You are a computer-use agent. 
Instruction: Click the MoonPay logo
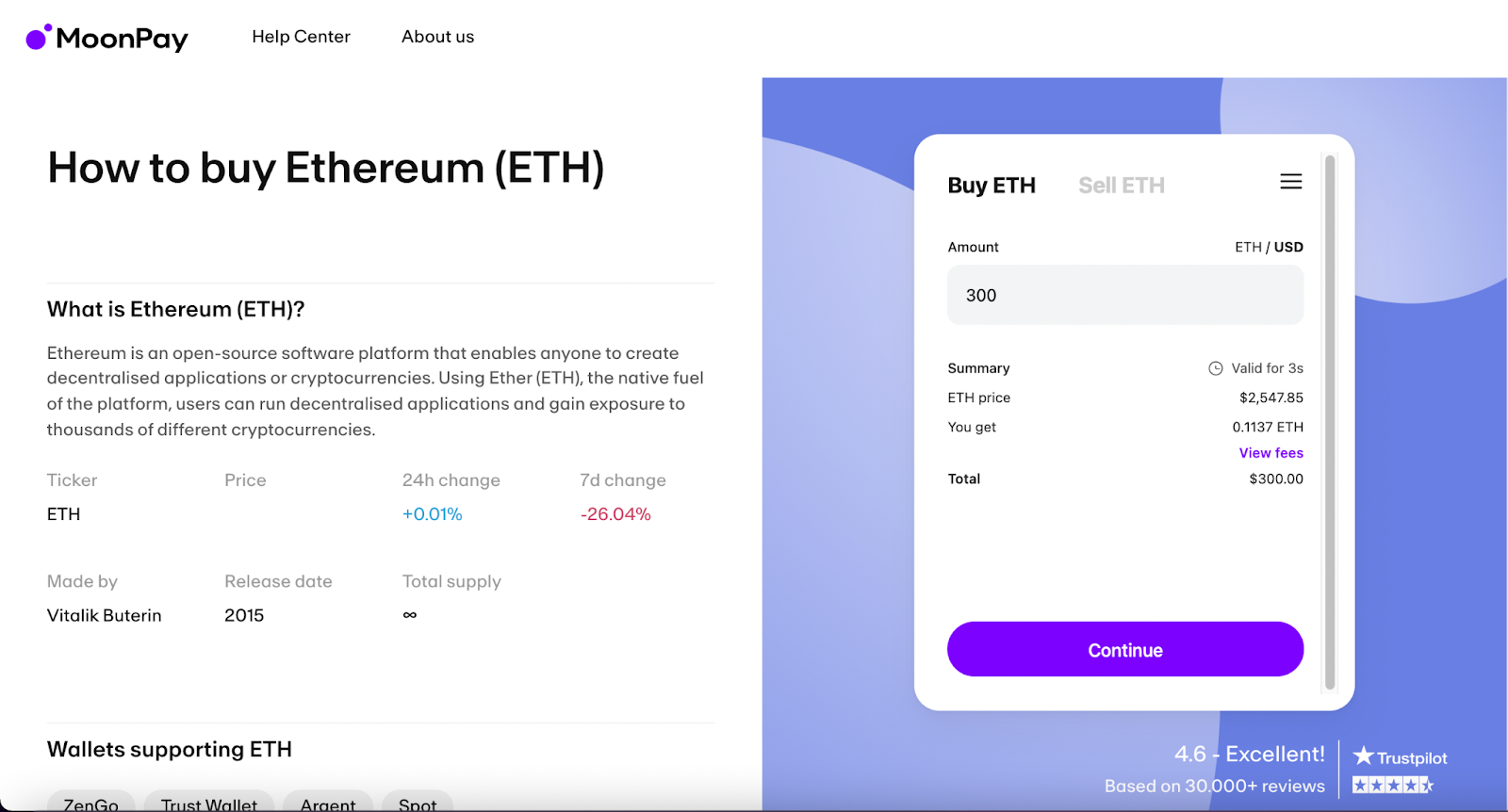tap(107, 38)
